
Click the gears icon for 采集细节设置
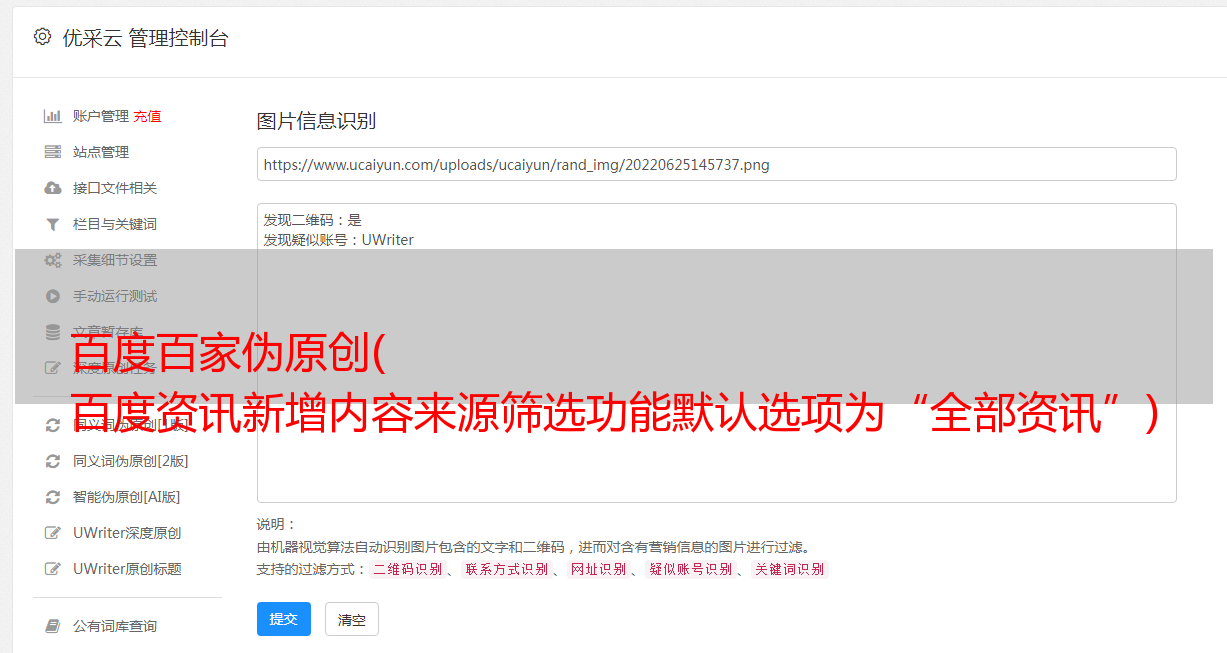pyautogui.click(x=53, y=260)
